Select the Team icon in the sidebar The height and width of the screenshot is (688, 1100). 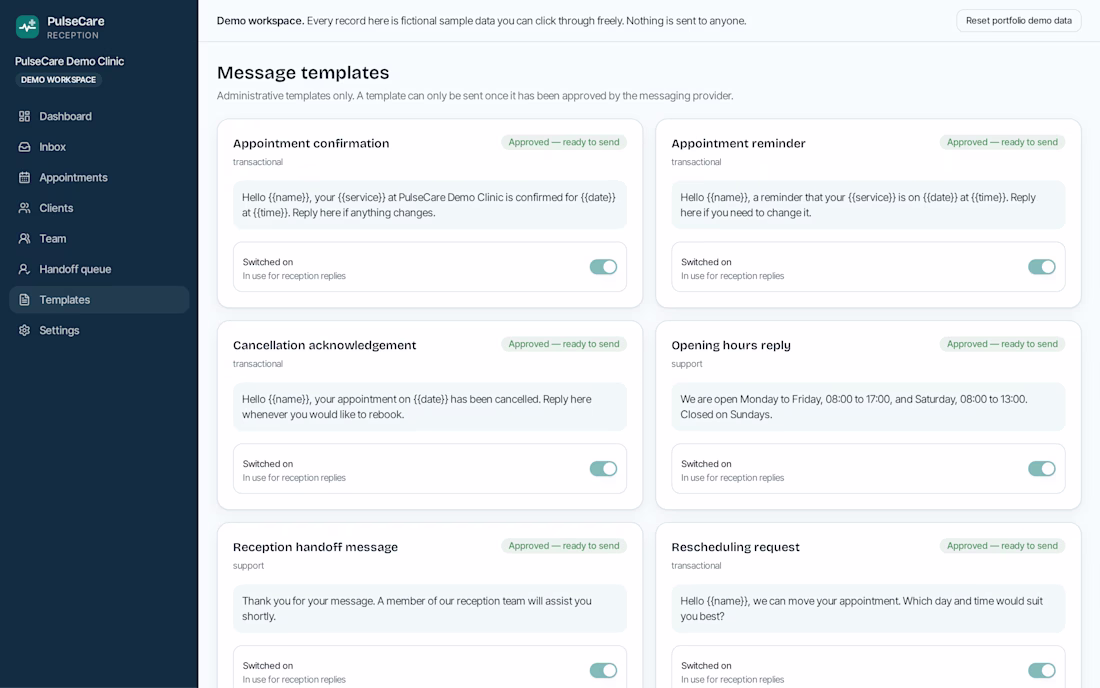point(25,238)
